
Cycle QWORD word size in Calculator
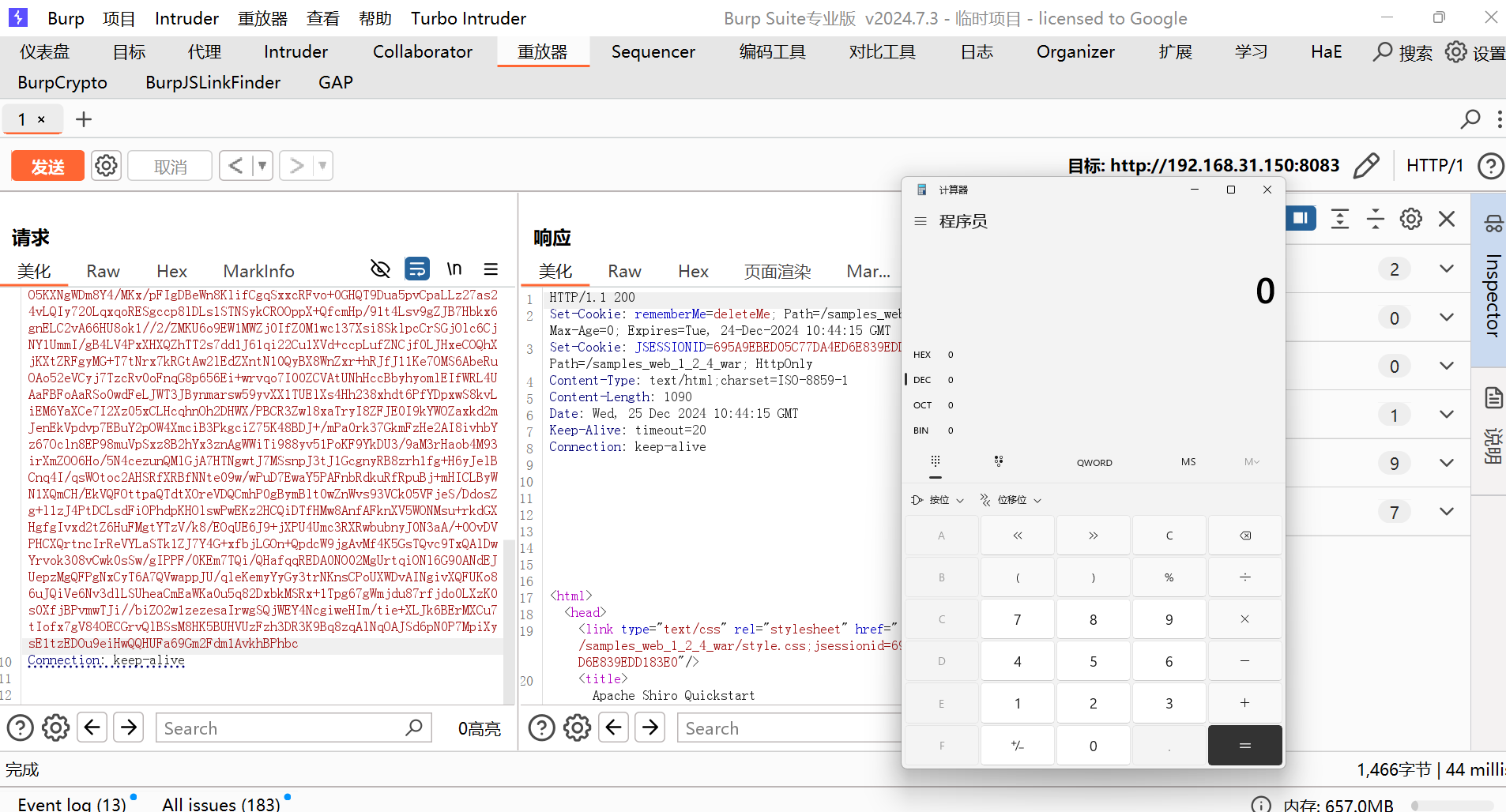click(x=1094, y=462)
